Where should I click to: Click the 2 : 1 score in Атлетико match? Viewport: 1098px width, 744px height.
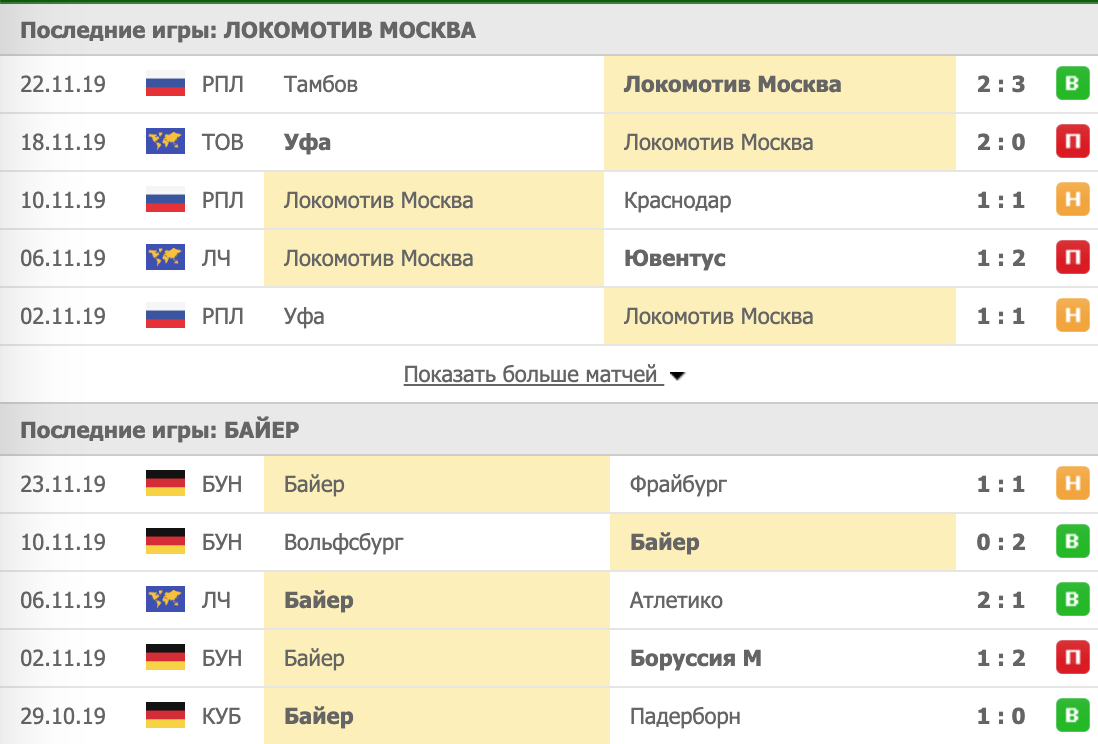point(1001,600)
